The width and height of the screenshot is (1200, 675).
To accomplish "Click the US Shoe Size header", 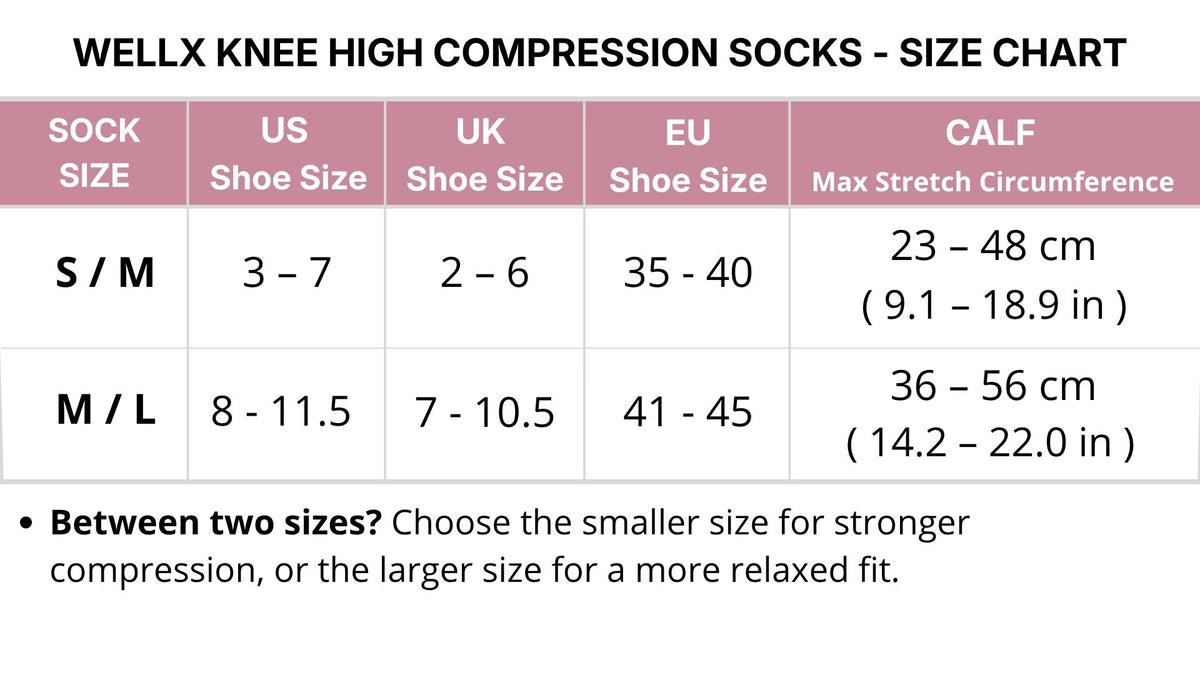I will tap(288, 155).
